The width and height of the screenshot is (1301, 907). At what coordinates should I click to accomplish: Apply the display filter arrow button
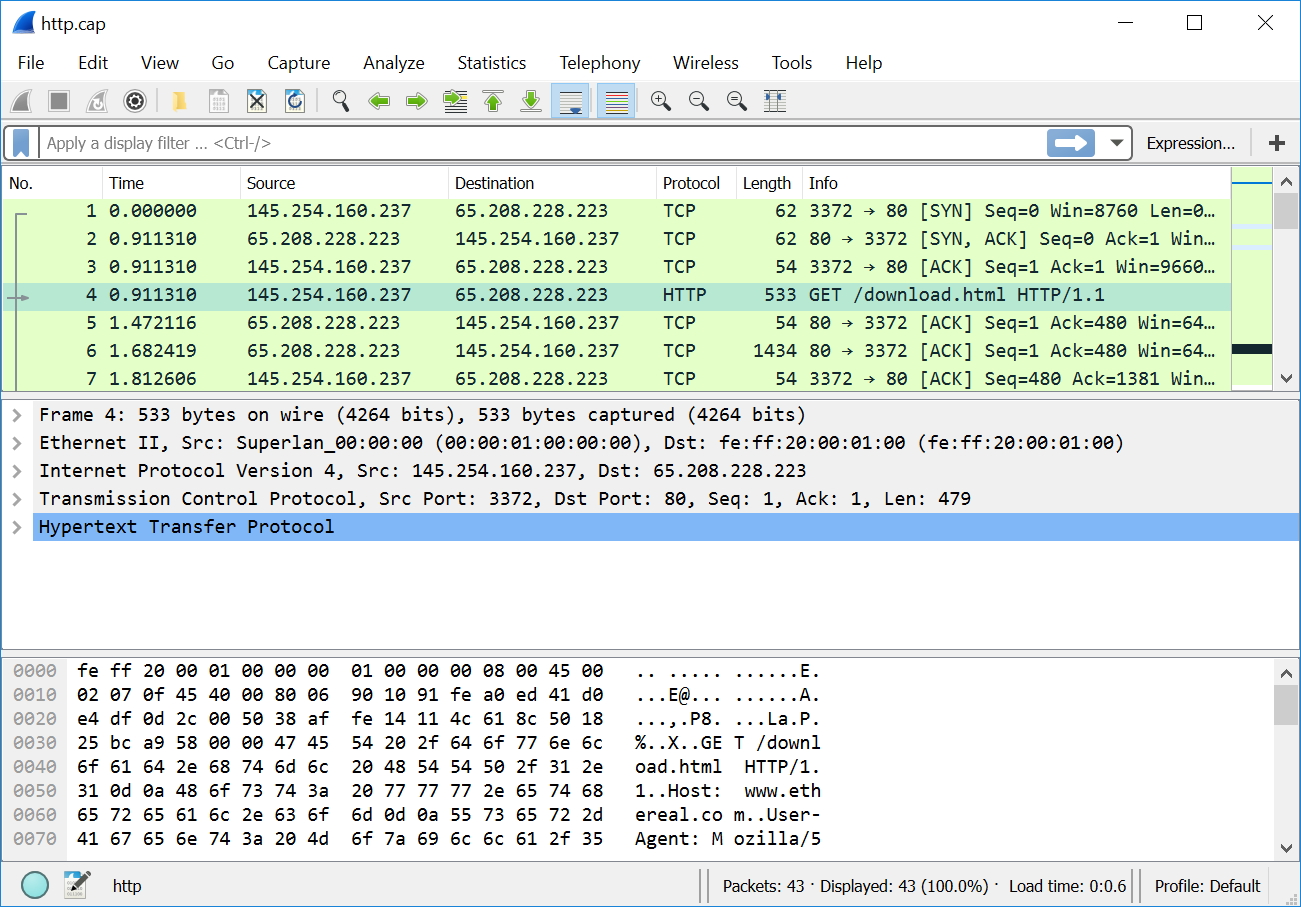1071,143
